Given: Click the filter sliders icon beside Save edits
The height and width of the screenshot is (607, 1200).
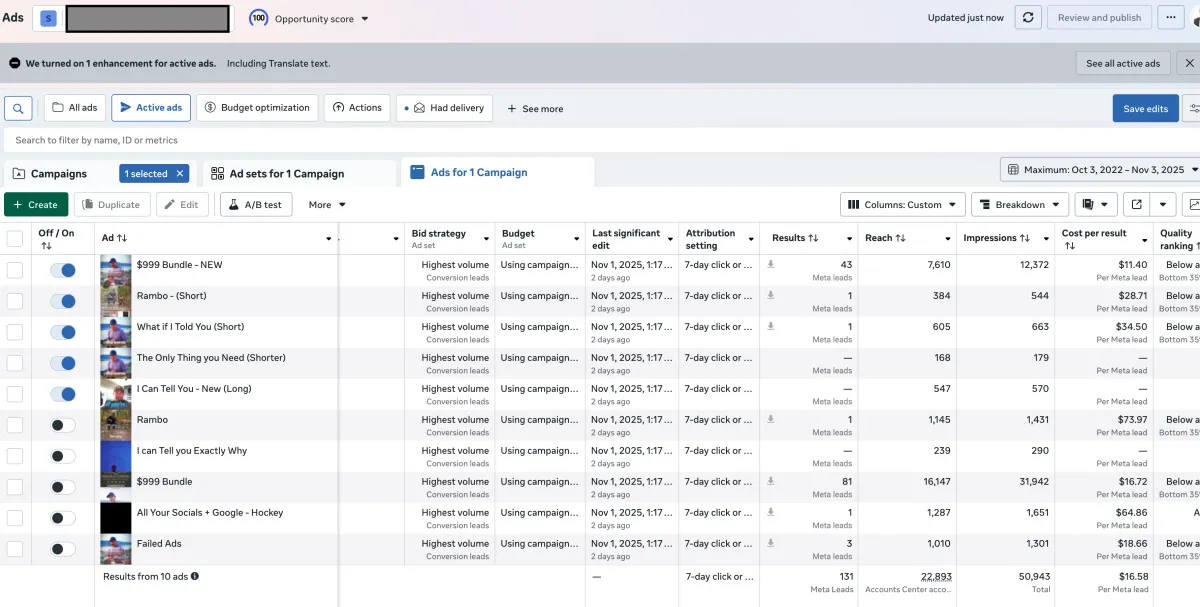Looking at the screenshot, I should 1191,108.
